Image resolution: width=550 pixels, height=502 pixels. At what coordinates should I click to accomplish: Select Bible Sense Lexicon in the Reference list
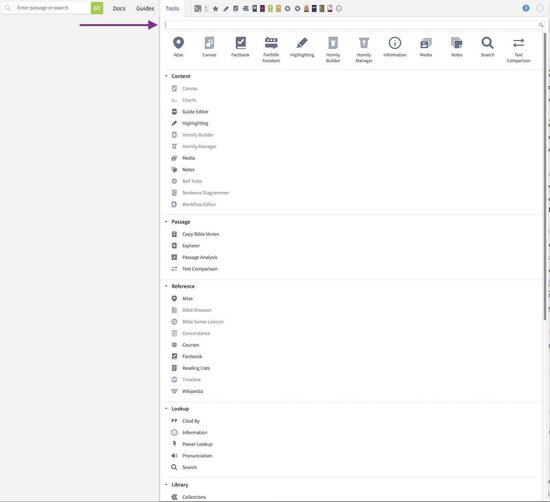[197, 322]
